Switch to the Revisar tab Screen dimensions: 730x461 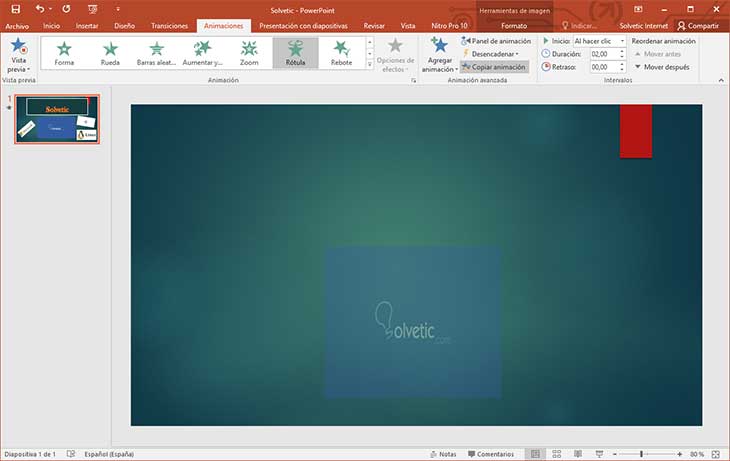374,26
